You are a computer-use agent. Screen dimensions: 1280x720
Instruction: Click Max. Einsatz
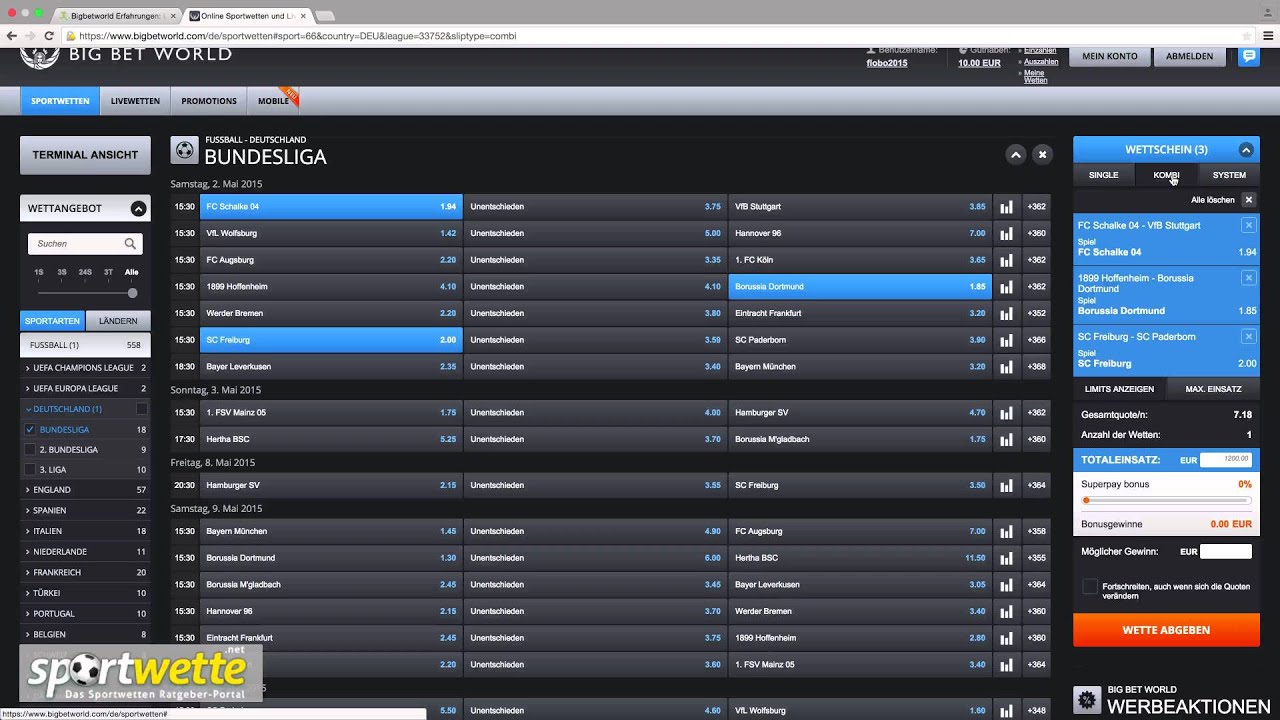[x=1213, y=389]
